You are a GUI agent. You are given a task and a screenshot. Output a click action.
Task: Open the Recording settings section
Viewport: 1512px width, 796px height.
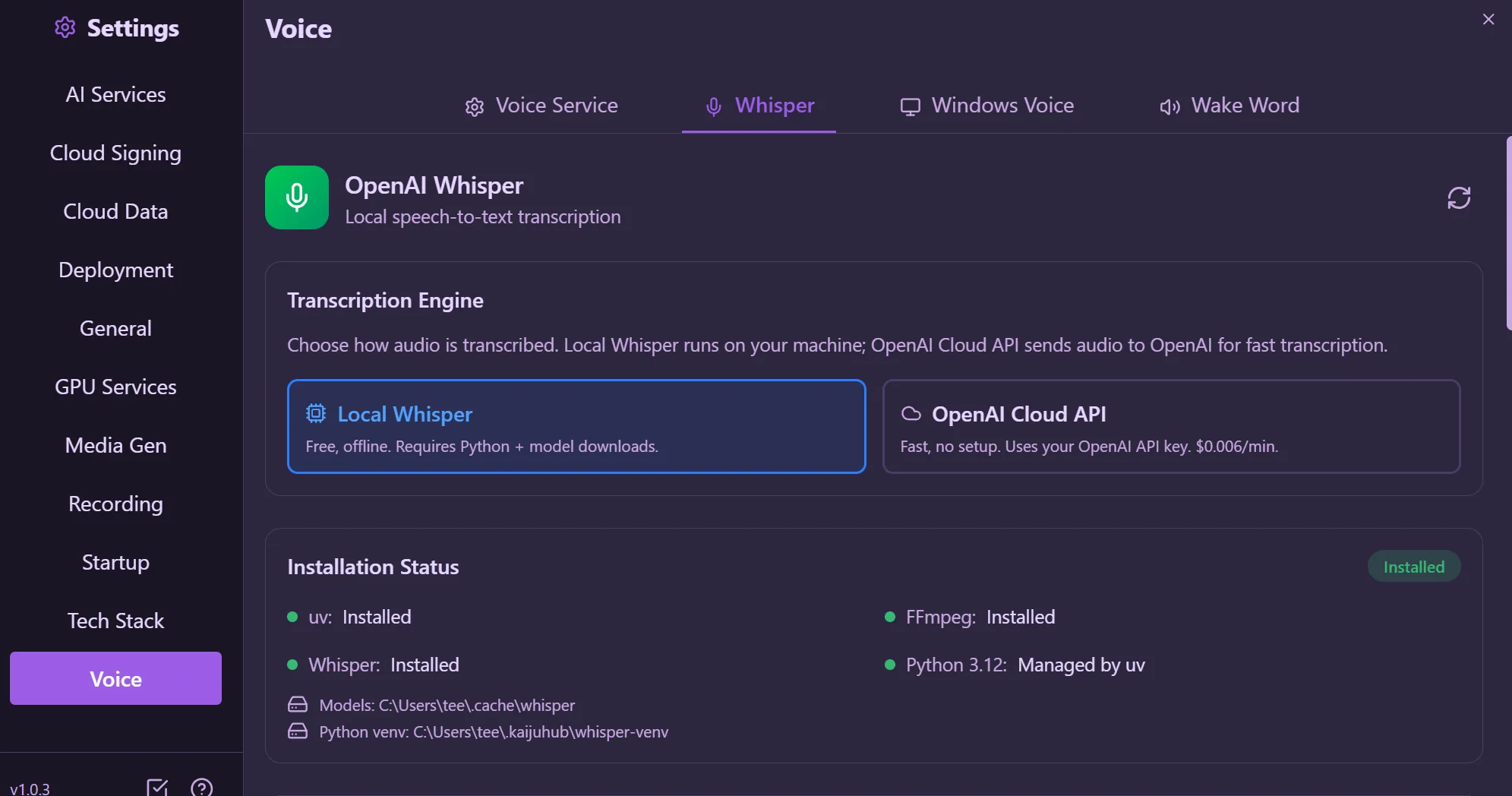115,504
